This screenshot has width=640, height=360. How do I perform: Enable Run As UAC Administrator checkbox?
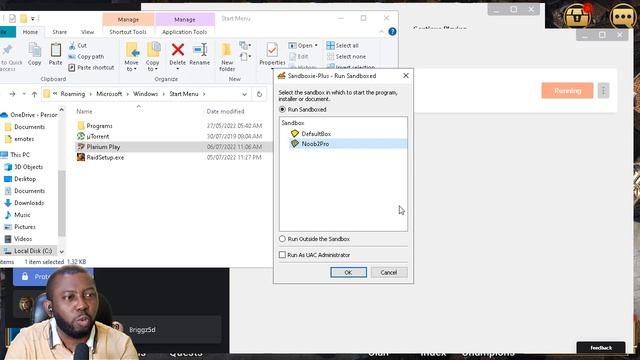(282, 255)
